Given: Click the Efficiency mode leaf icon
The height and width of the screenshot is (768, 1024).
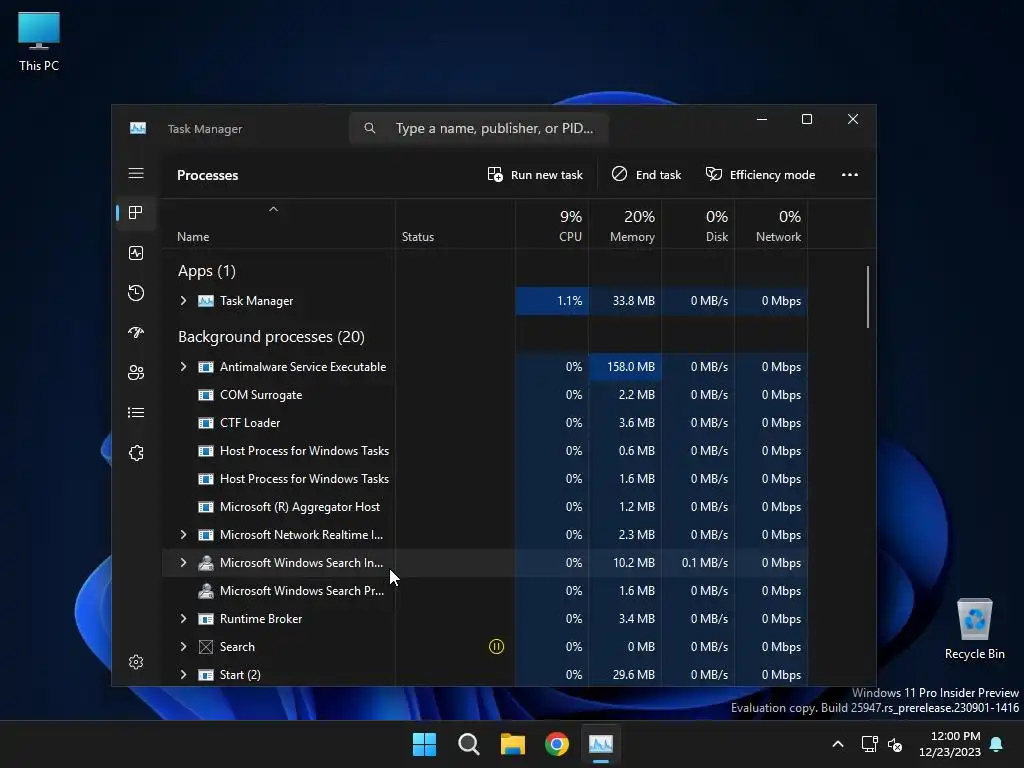Looking at the screenshot, I should pyautogui.click(x=714, y=174).
